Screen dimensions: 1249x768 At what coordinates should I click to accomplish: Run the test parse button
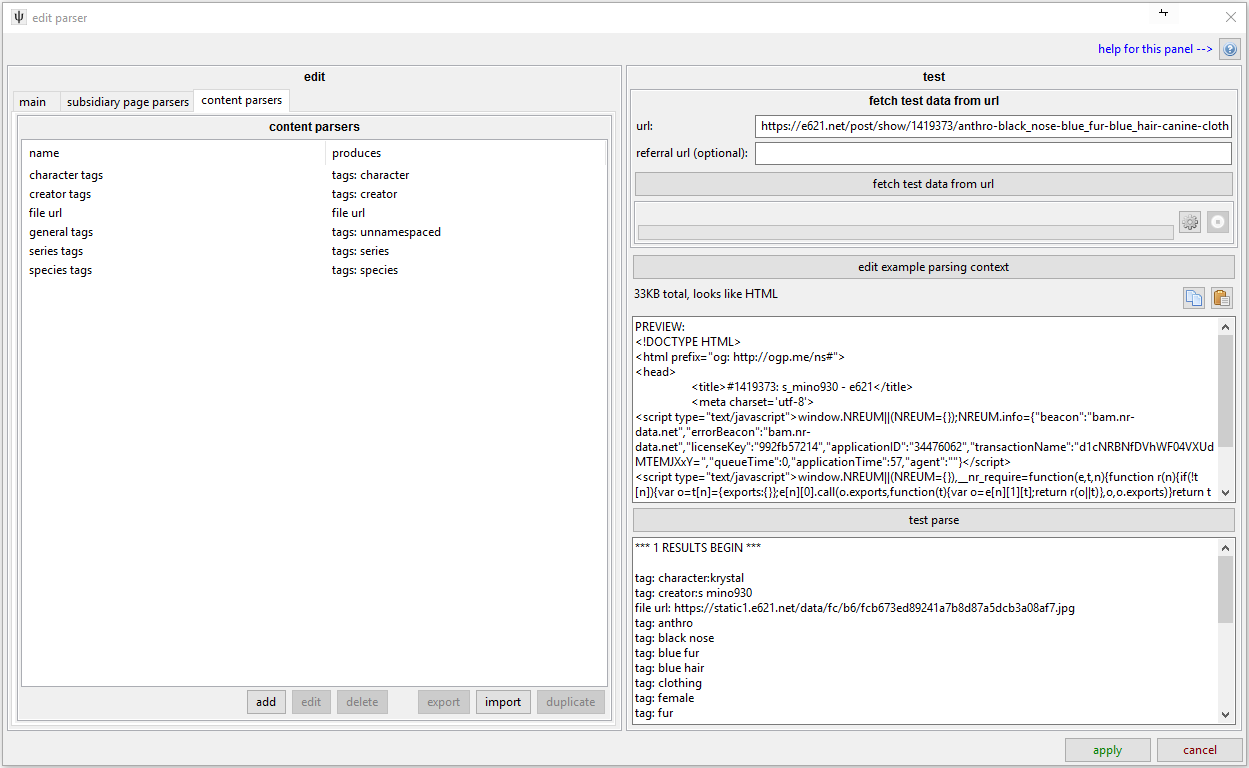[x=933, y=520]
